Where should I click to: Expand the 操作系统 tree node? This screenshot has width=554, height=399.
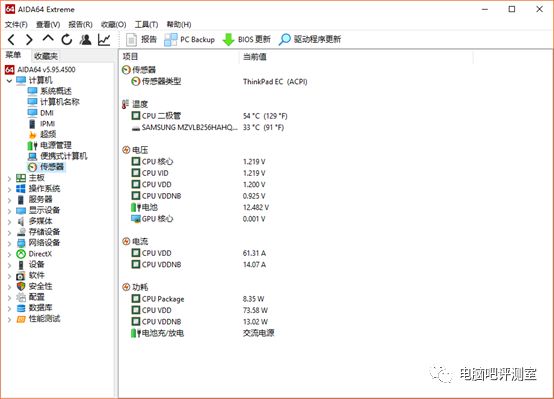click(x=9, y=189)
